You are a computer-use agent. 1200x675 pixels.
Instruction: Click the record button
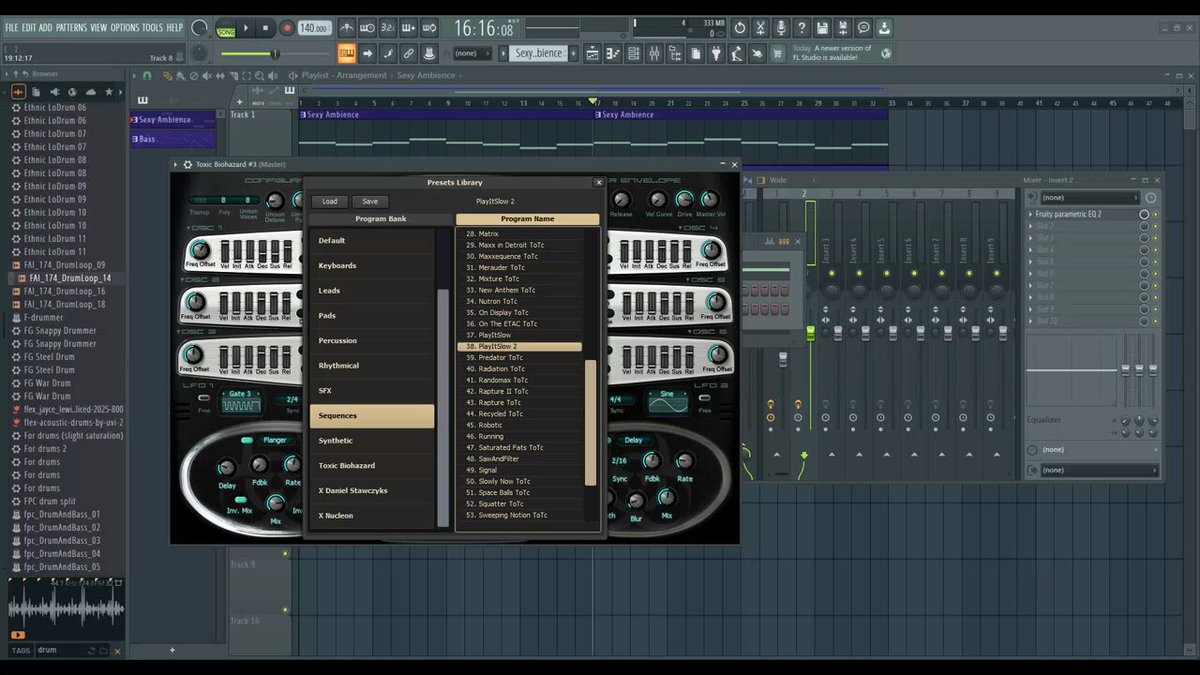[287, 28]
